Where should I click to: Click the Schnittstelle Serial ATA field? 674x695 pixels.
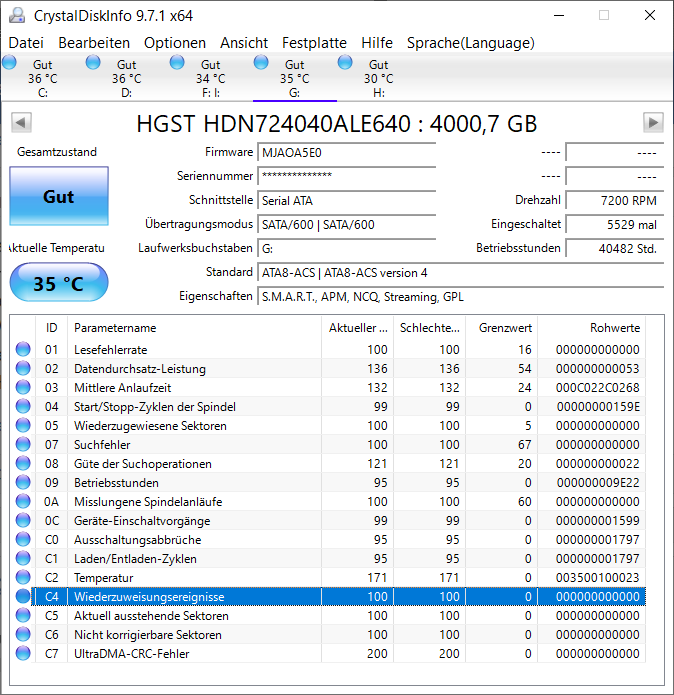pos(347,200)
